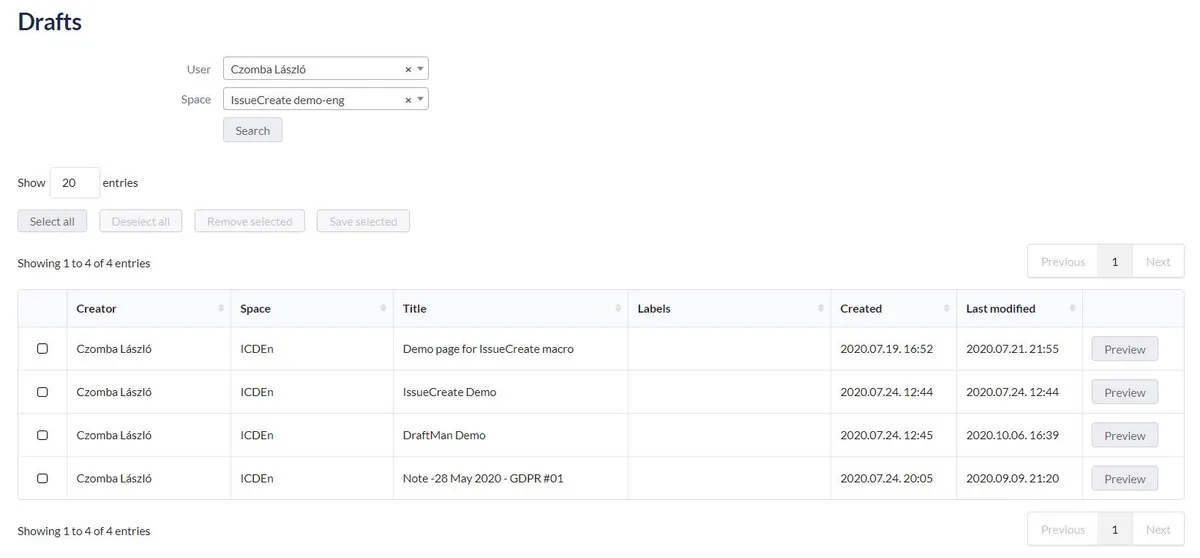Sort table by Space column

click(x=312, y=309)
